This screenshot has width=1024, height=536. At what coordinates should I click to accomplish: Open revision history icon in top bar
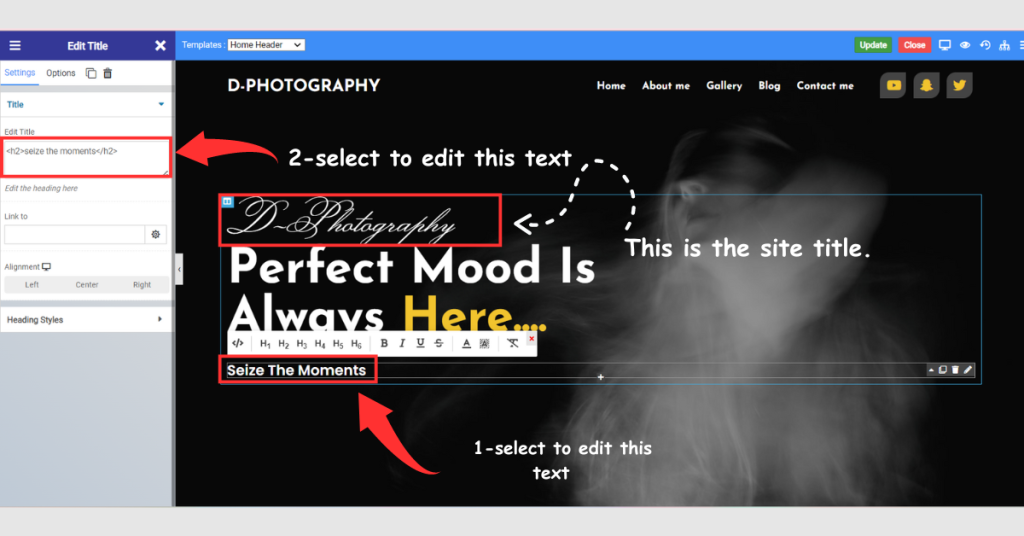(985, 45)
